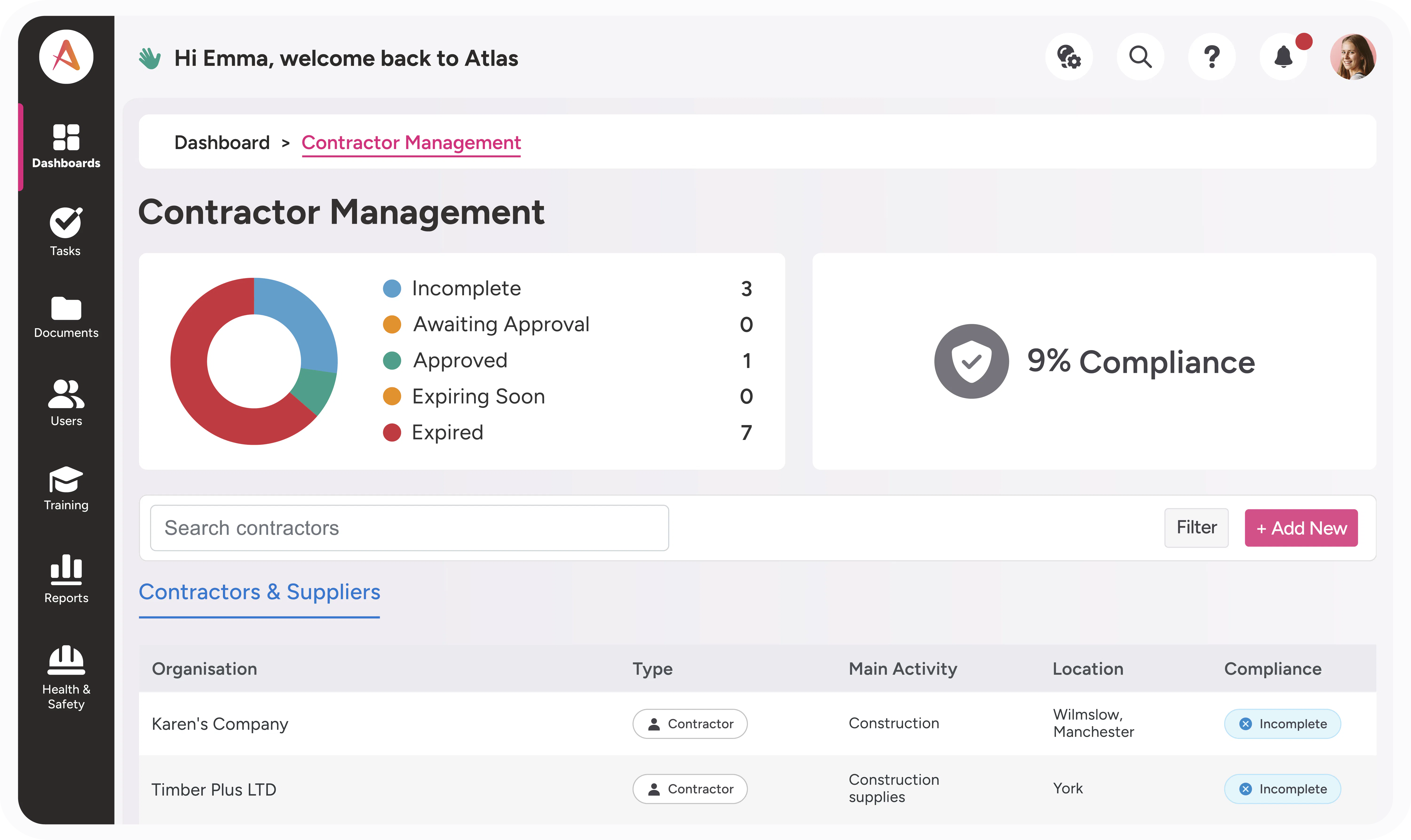The height and width of the screenshot is (840, 1411).
Task: Click Contractor badge for Timber Plus LTD
Action: coord(690,789)
